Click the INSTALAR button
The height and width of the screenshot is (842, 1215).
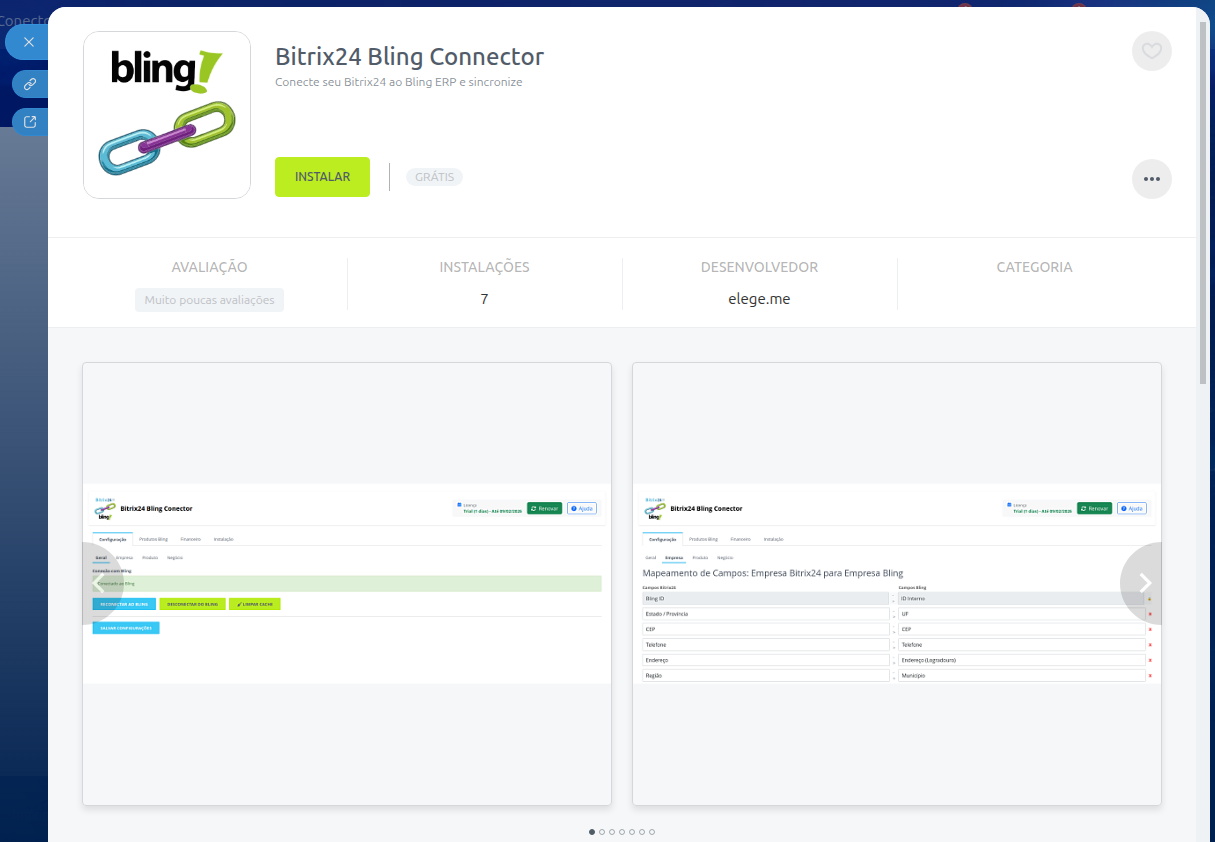click(322, 177)
